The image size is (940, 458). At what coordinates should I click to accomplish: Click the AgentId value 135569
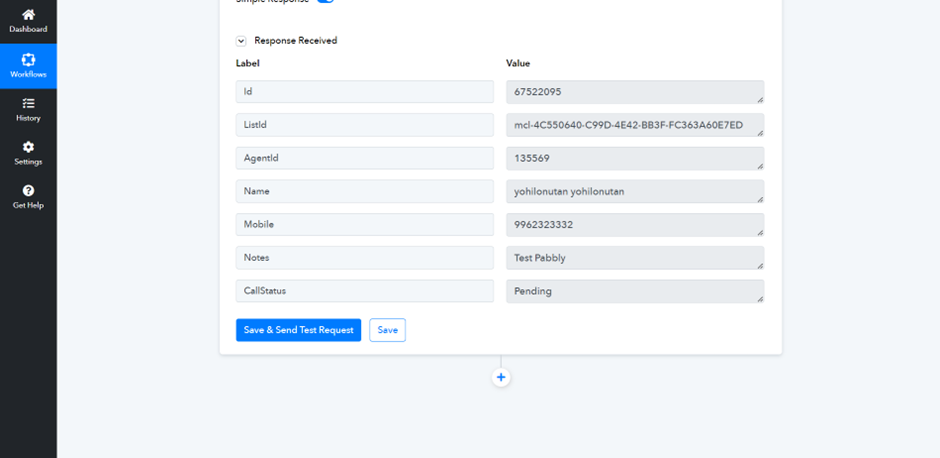(634, 158)
